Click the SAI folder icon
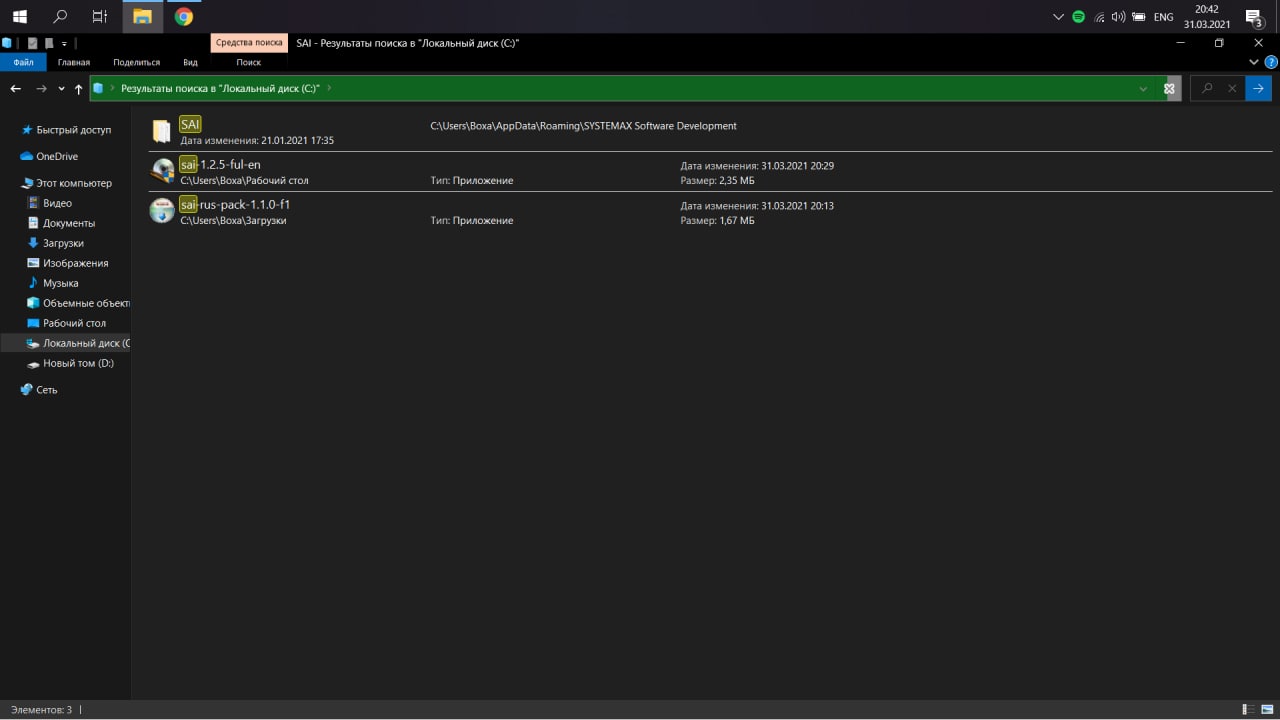Screen dimensions: 1280x720 (x=161, y=131)
